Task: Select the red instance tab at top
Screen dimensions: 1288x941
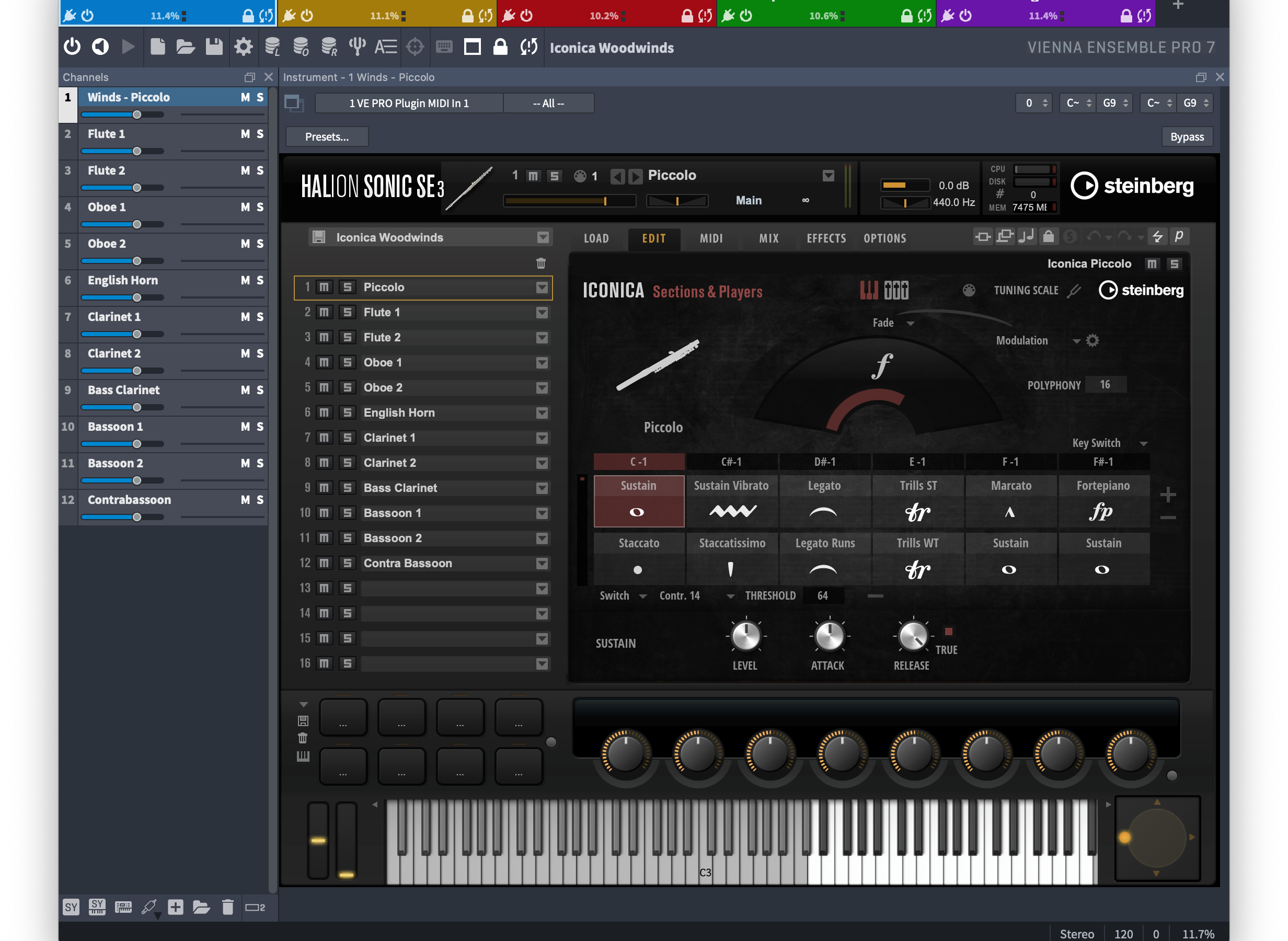Action: pos(606,14)
